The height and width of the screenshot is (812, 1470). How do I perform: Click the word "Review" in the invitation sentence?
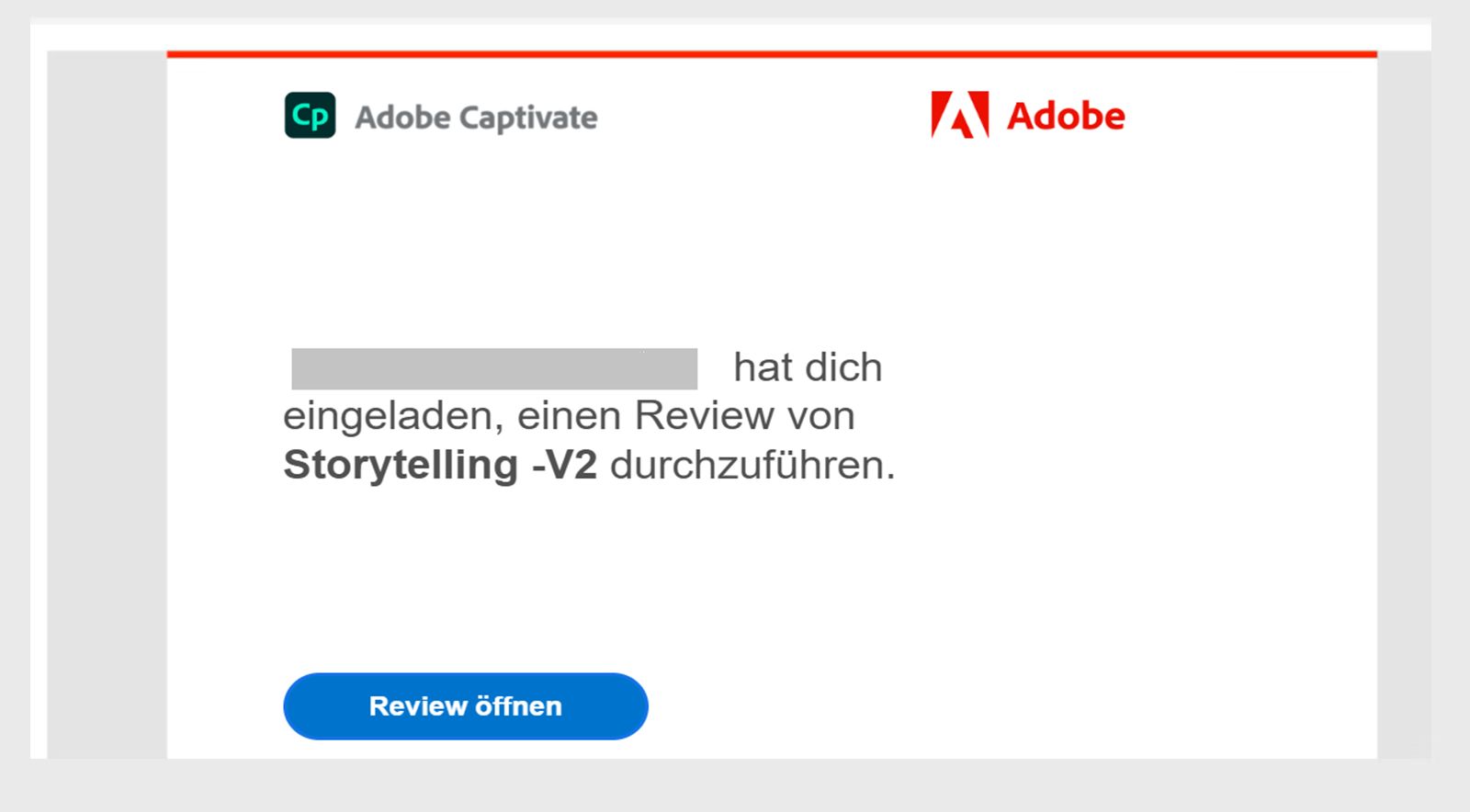[x=704, y=416]
